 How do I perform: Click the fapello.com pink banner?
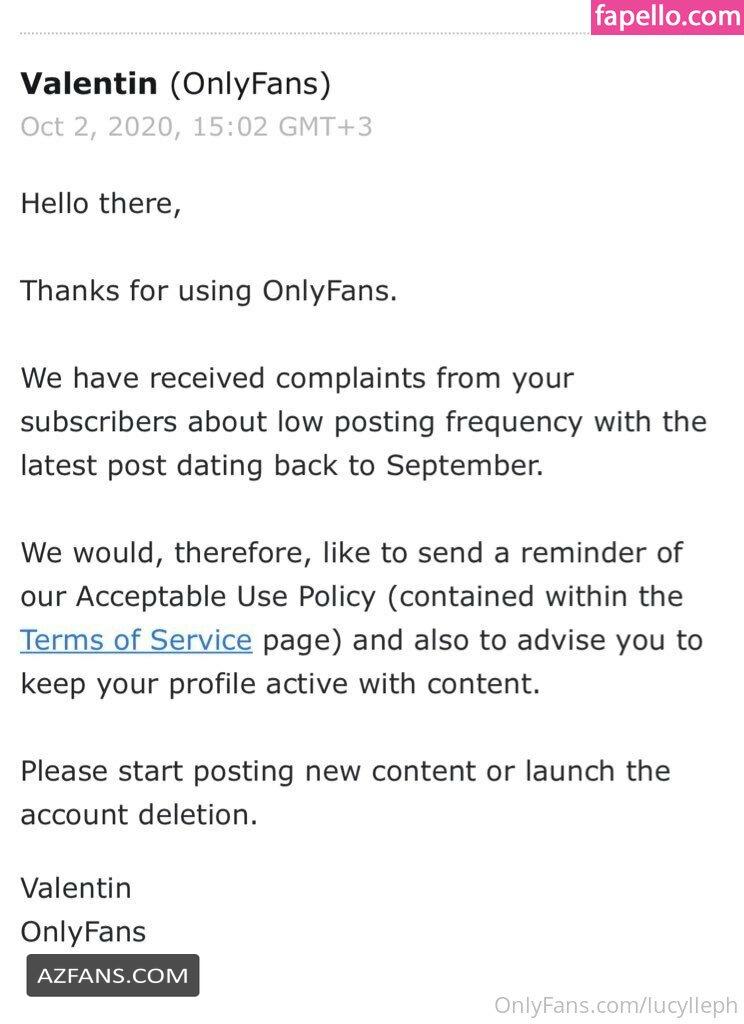[667, 17]
